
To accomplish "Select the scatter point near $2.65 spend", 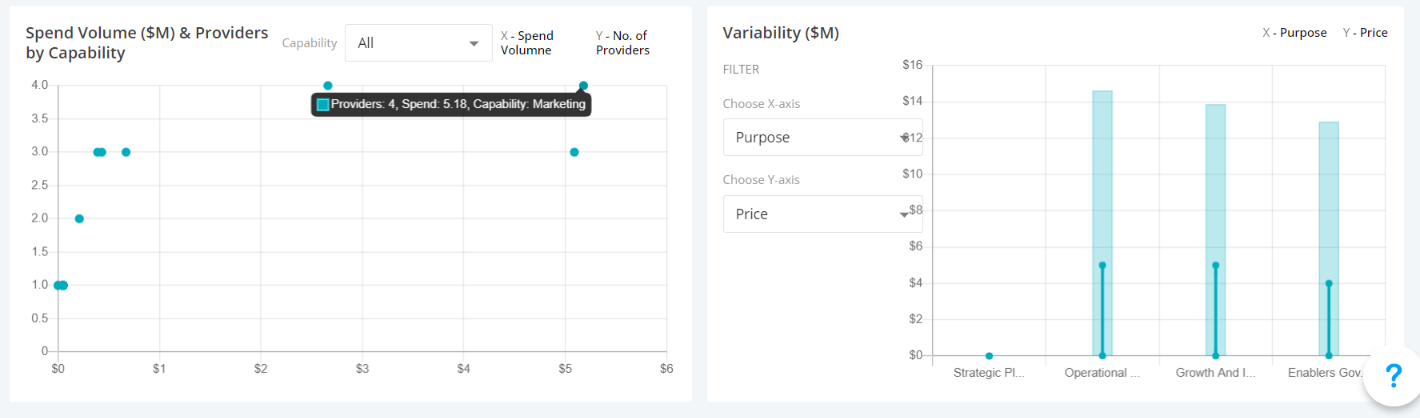I will [327, 86].
